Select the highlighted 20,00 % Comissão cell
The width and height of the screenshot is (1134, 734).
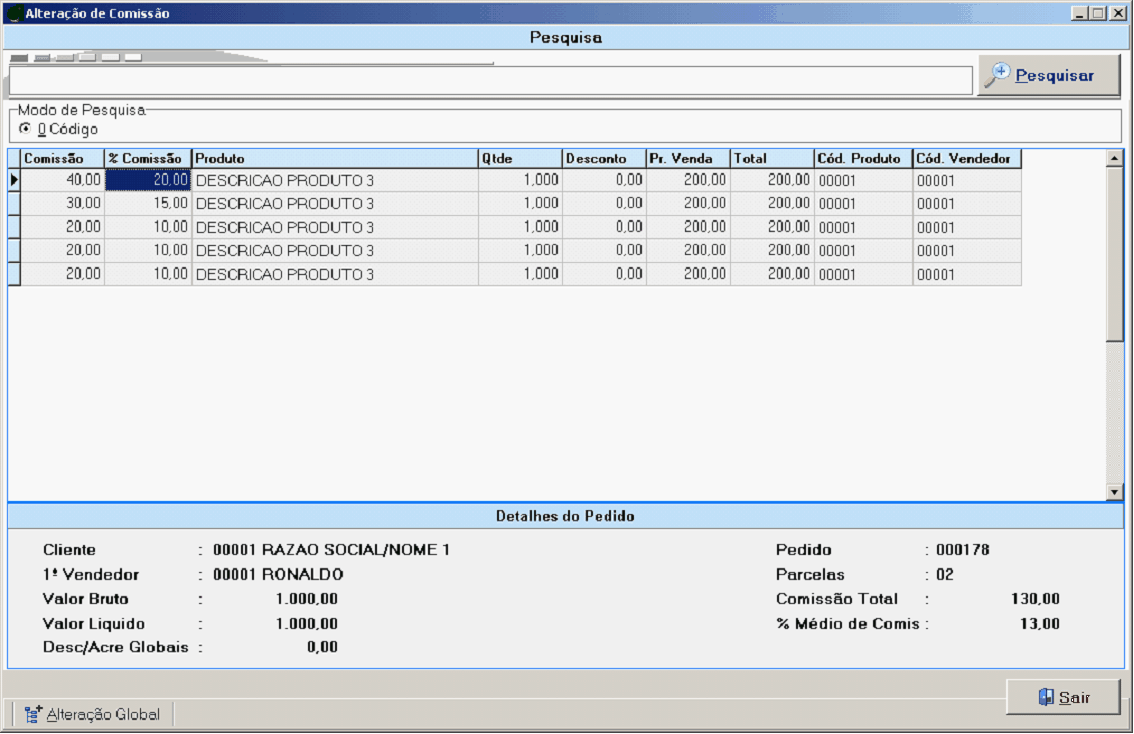[147, 180]
